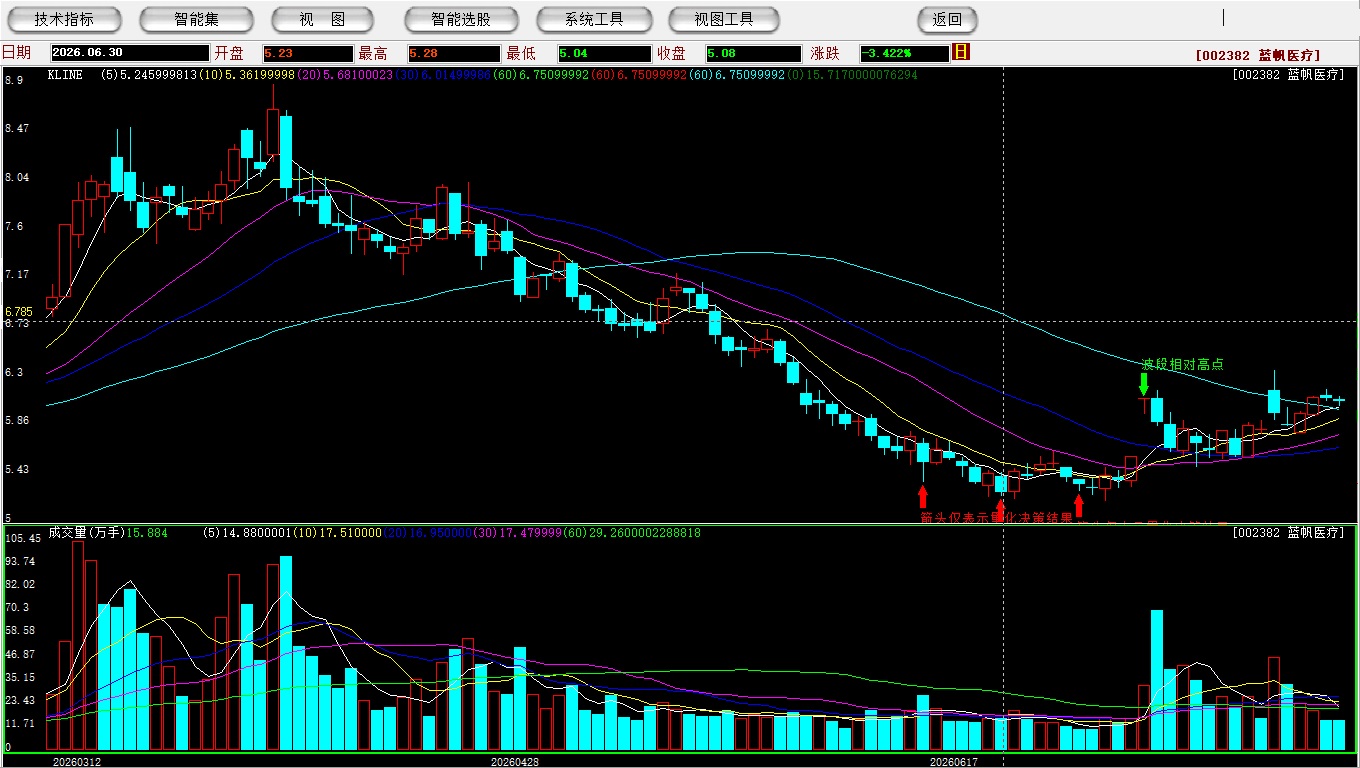The image size is (1360, 768).
Task: Click the 105.45 volume axis label
Action: click(x=23, y=538)
